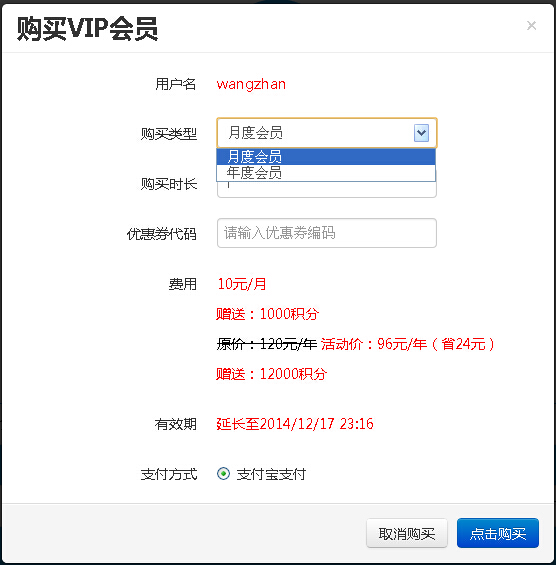Focus the 购买时长 input field
The height and width of the screenshot is (565, 556).
[x=327, y=190]
